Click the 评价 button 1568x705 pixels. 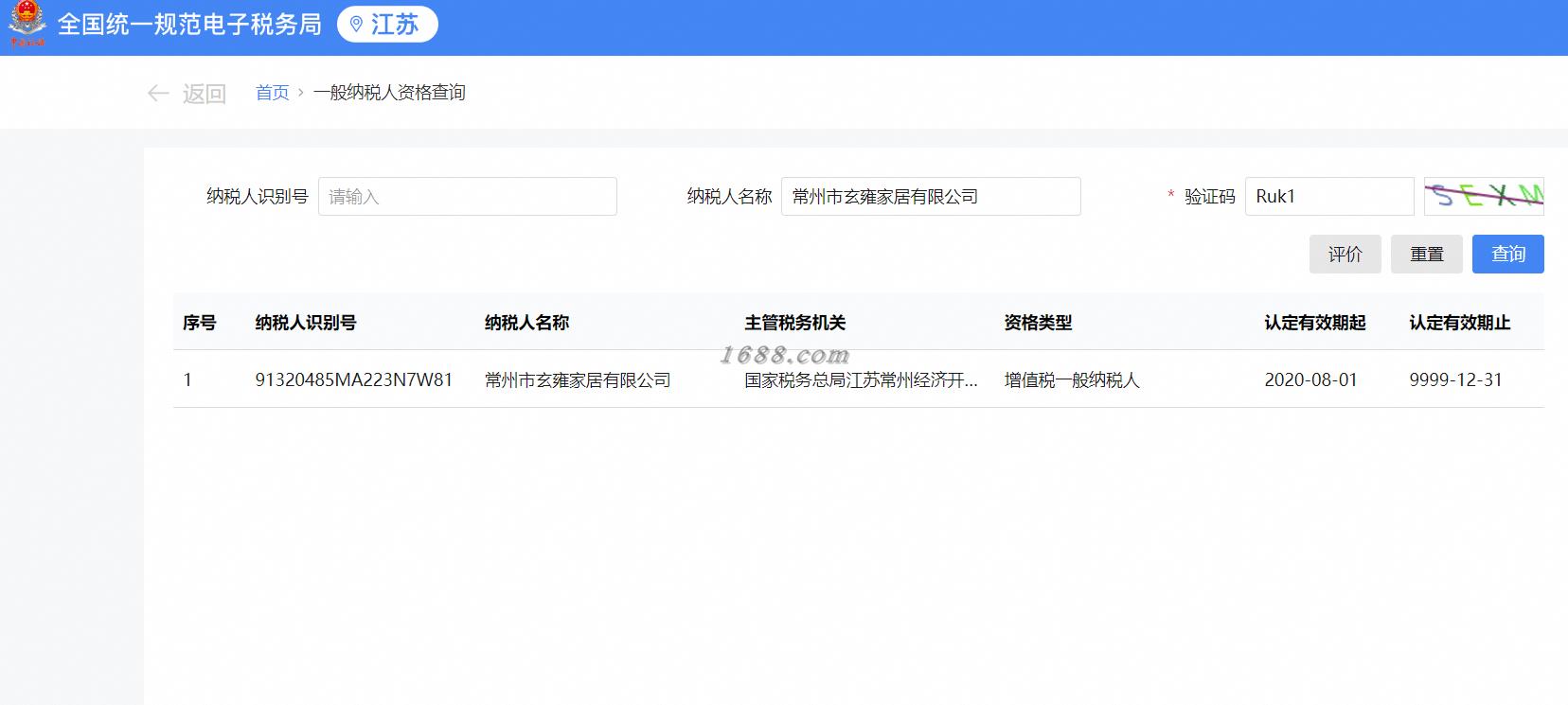pyautogui.click(x=1345, y=254)
